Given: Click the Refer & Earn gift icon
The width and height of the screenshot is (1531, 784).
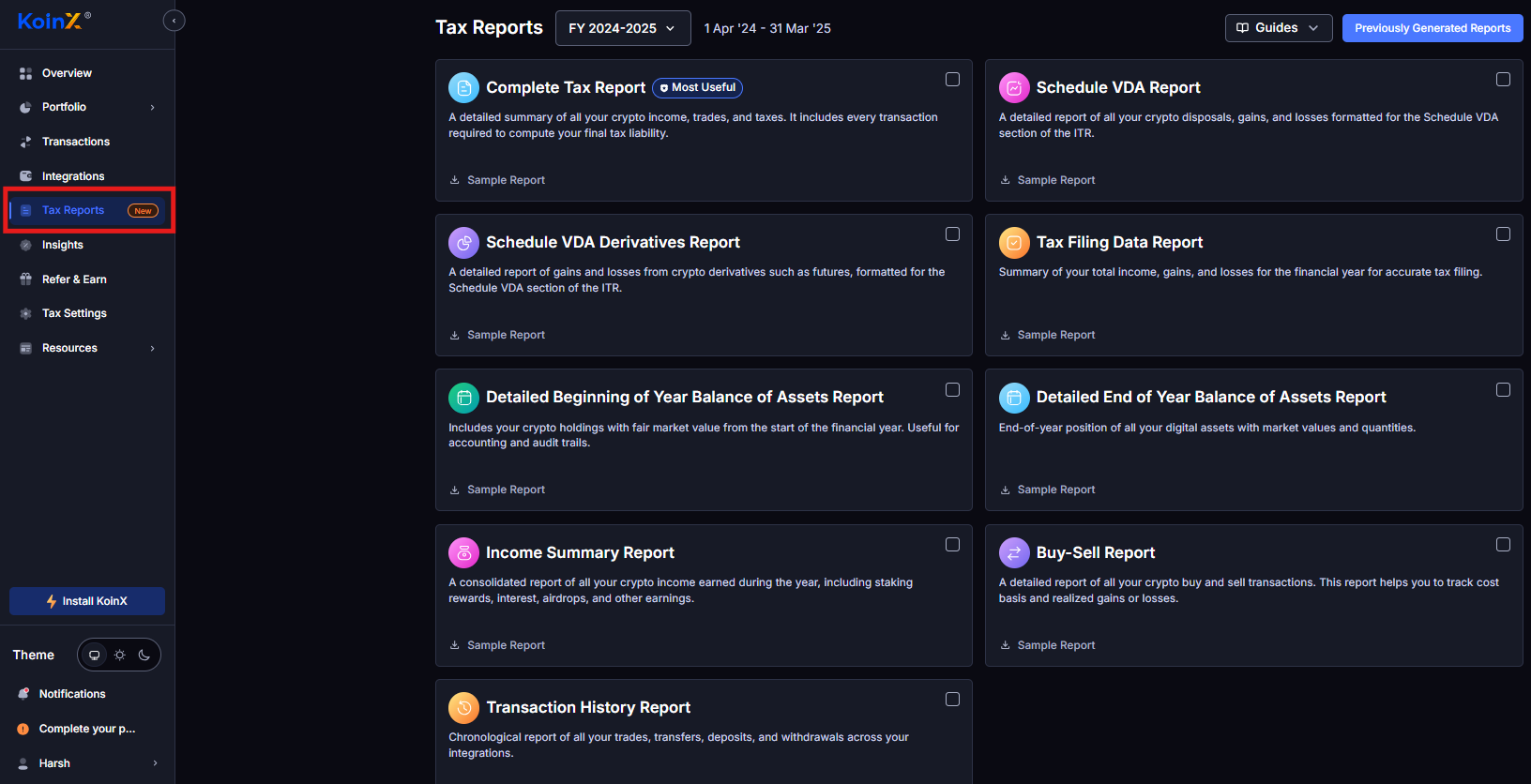Looking at the screenshot, I should [x=25, y=279].
